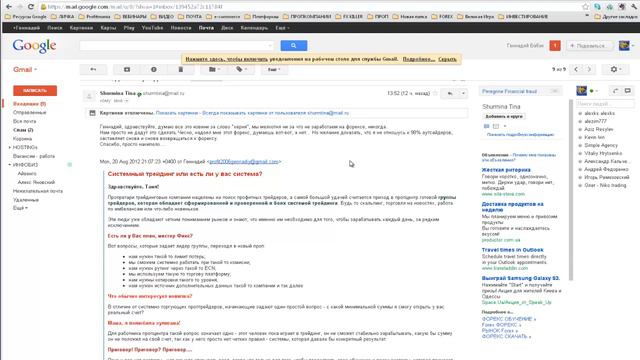Viewport: 640px width, 360px height.
Task: Click the red notifications counter box
Action: [x=555, y=46]
